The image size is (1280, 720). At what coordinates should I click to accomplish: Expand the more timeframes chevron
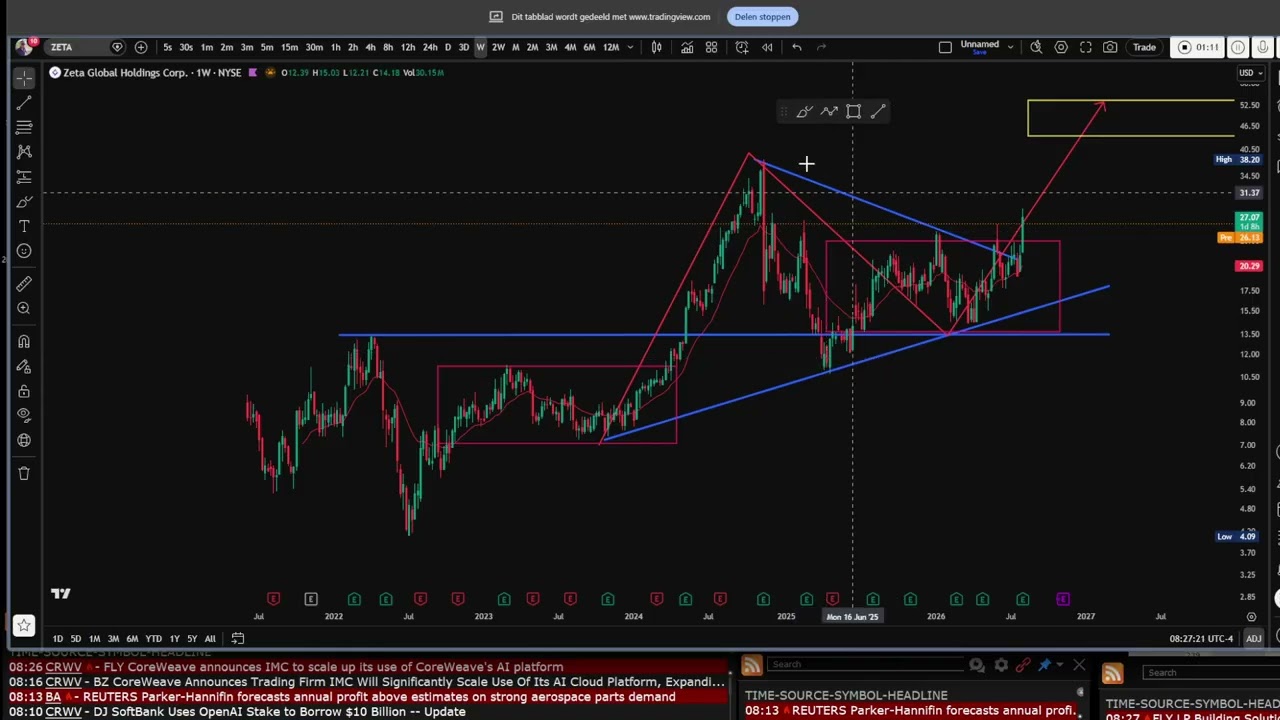pos(632,47)
